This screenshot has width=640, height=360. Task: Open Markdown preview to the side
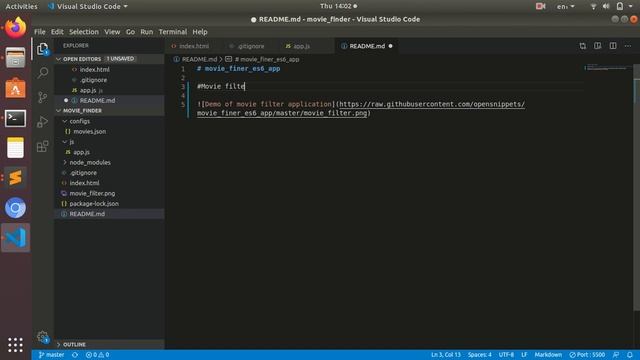[x=598, y=46]
